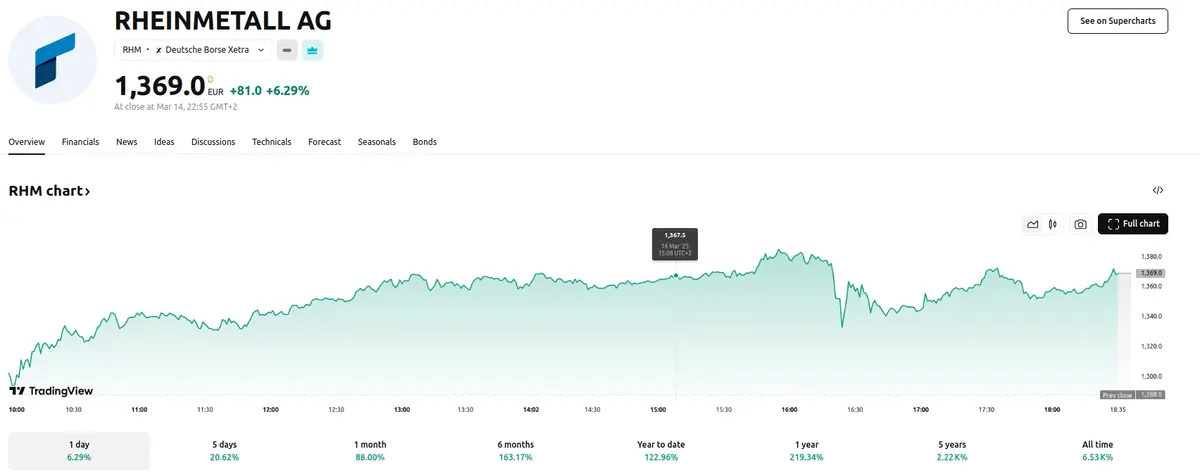Image resolution: width=1200 pixels, height=473 pixels.
Task: Select the Seasonals tab
Action: (x=377, y=142)
